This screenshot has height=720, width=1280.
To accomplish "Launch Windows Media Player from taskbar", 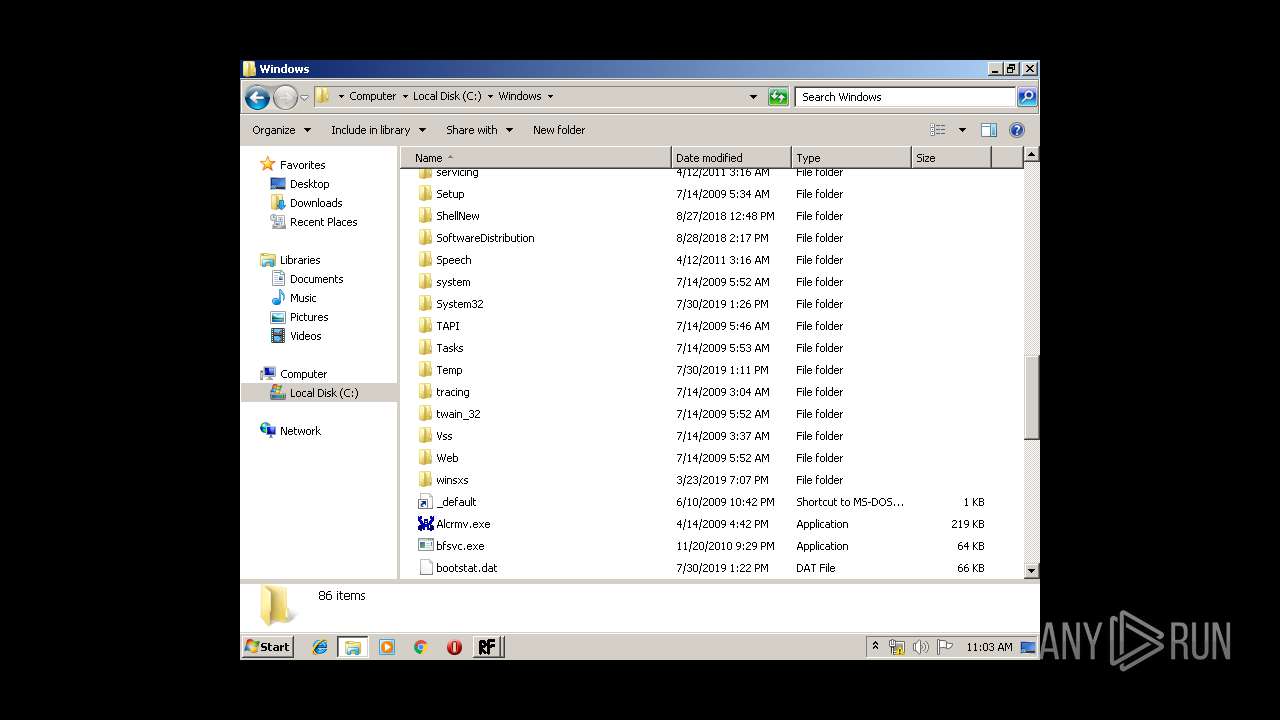I will (387, 647).
